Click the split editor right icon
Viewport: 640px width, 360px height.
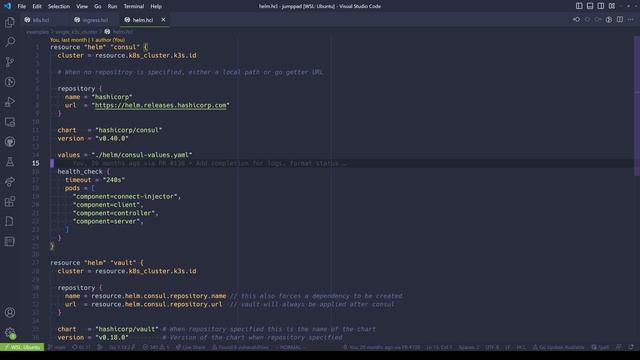pos(620,20)
